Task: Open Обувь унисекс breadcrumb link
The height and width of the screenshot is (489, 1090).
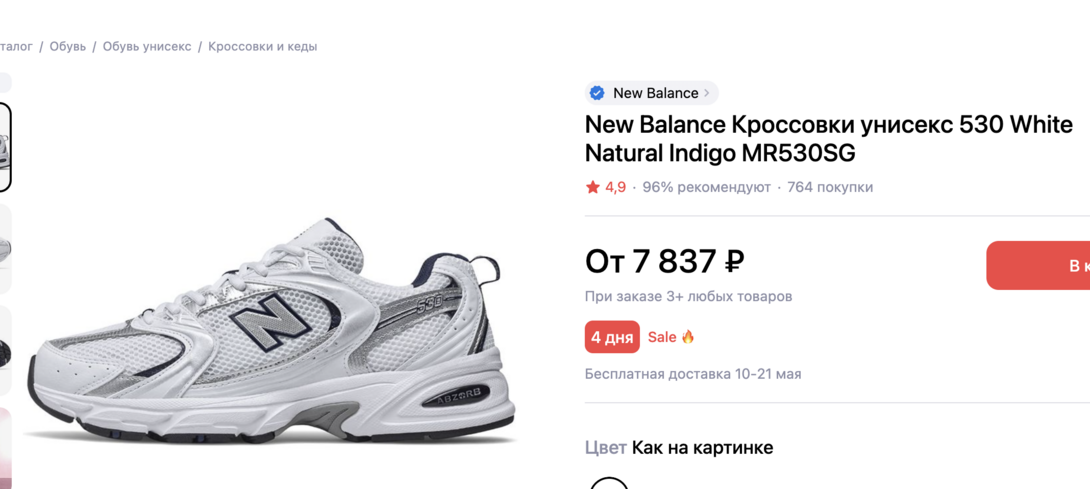Action: (x=147, y=46)
